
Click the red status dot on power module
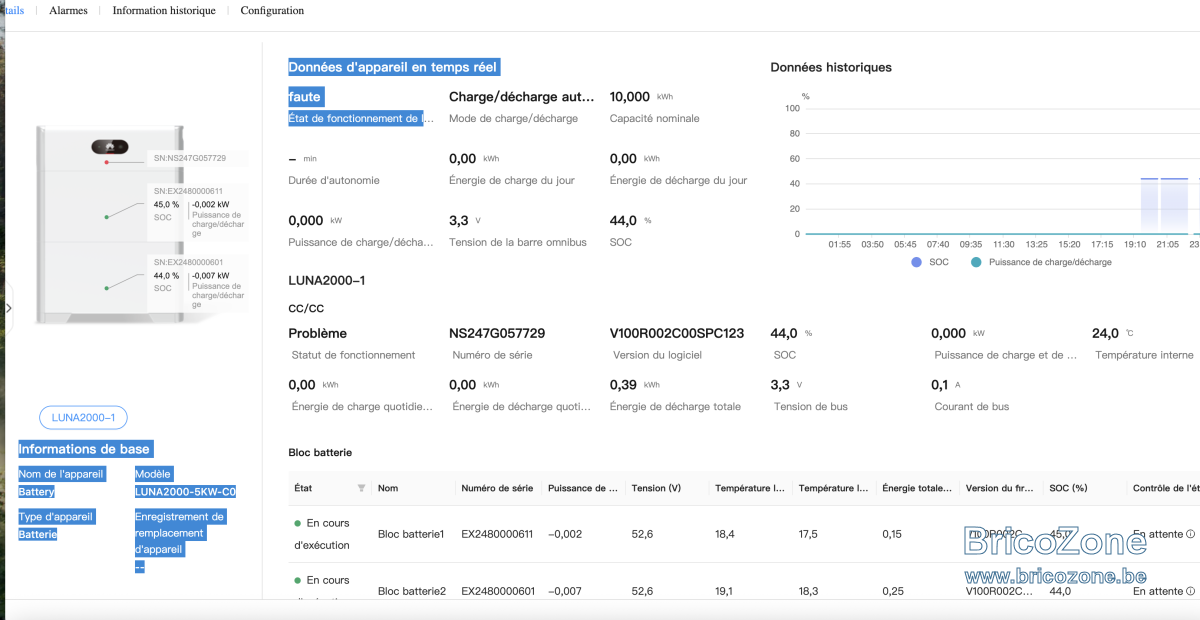(106, 161)
